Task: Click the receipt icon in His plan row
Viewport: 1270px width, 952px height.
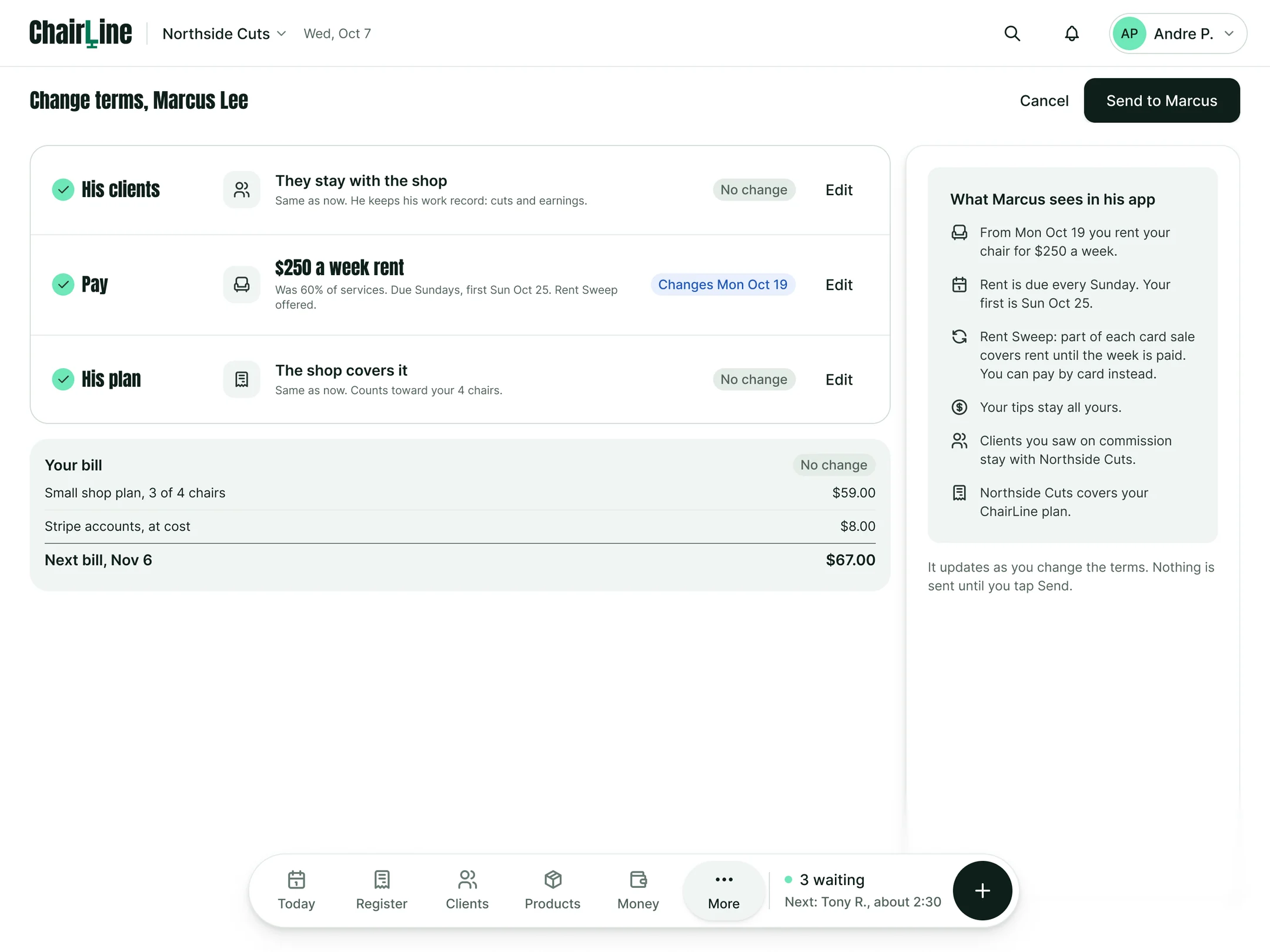Action: pos(242,379)
